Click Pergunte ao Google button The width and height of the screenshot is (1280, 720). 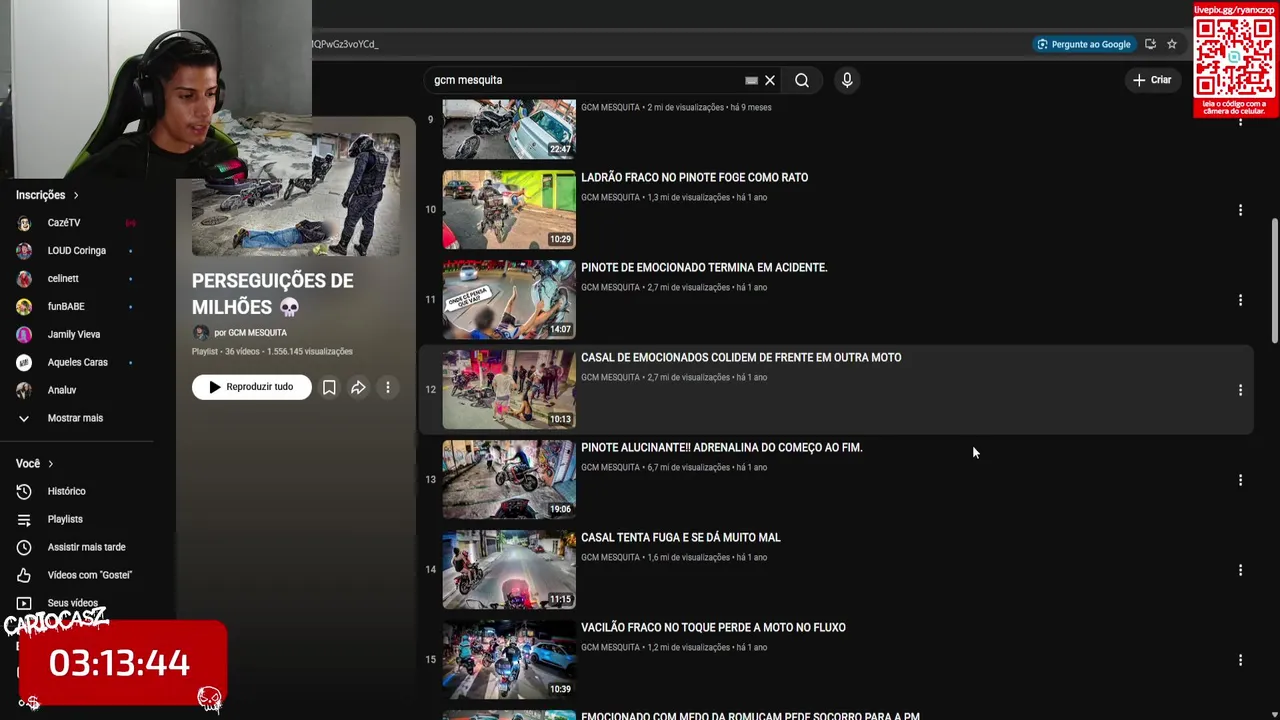pos(1084,44)
